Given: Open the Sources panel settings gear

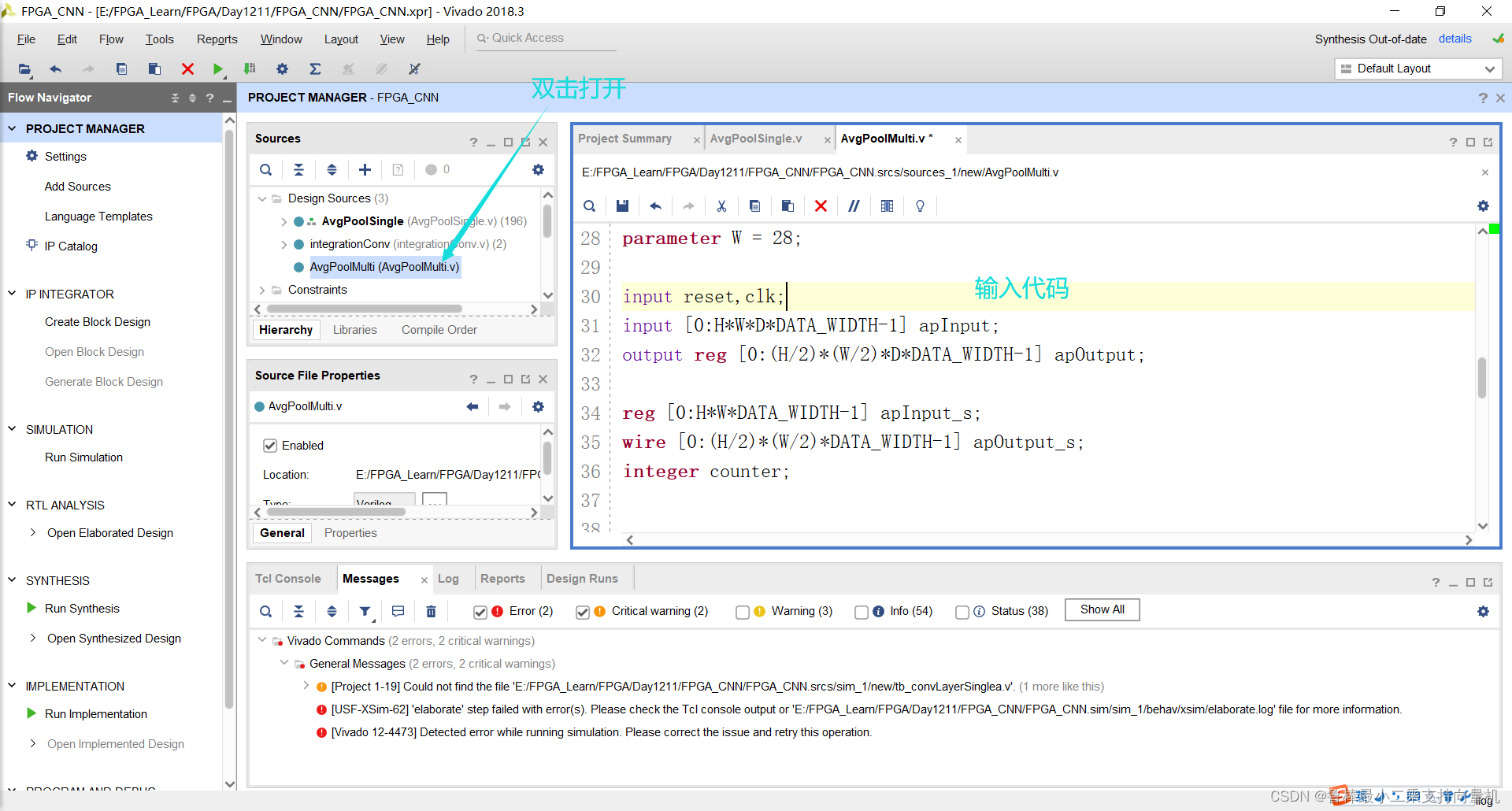Looking at the screenshot, I should pyautogui.click(x=538, y=169).
